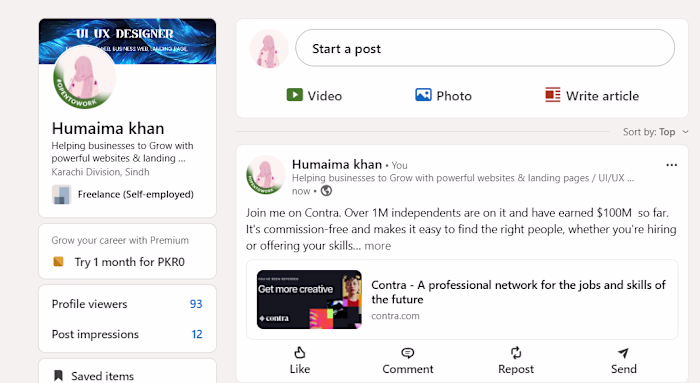This screenshot has height=383, width=700.
Task: Like the Contra post
Action: (x=300, y=361)
